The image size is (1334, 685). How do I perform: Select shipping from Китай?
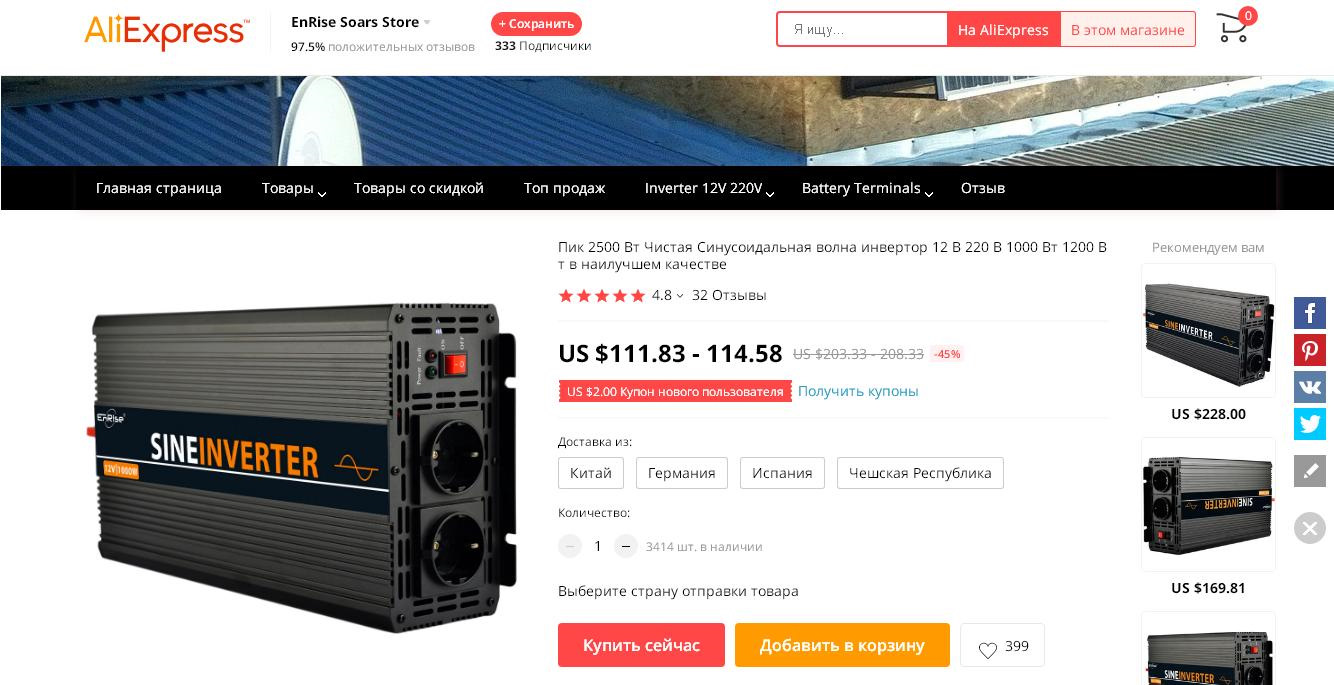coord(591,473)
